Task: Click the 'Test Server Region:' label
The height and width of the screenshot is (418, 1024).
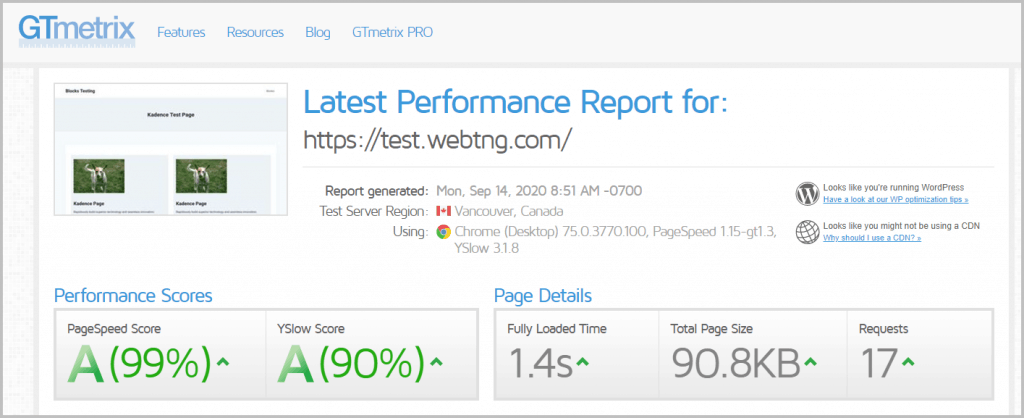Action: [374, 211]
